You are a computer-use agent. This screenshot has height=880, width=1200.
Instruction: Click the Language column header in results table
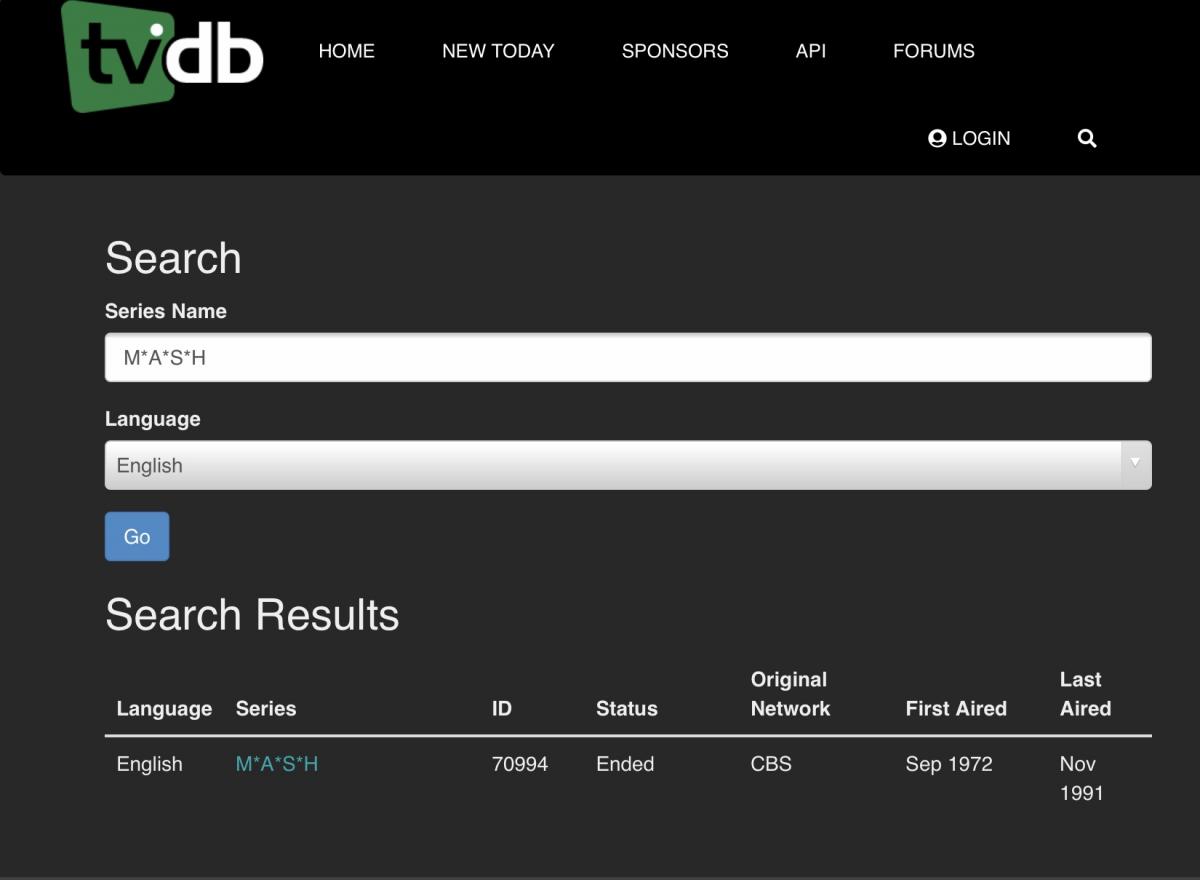[164, 709]
